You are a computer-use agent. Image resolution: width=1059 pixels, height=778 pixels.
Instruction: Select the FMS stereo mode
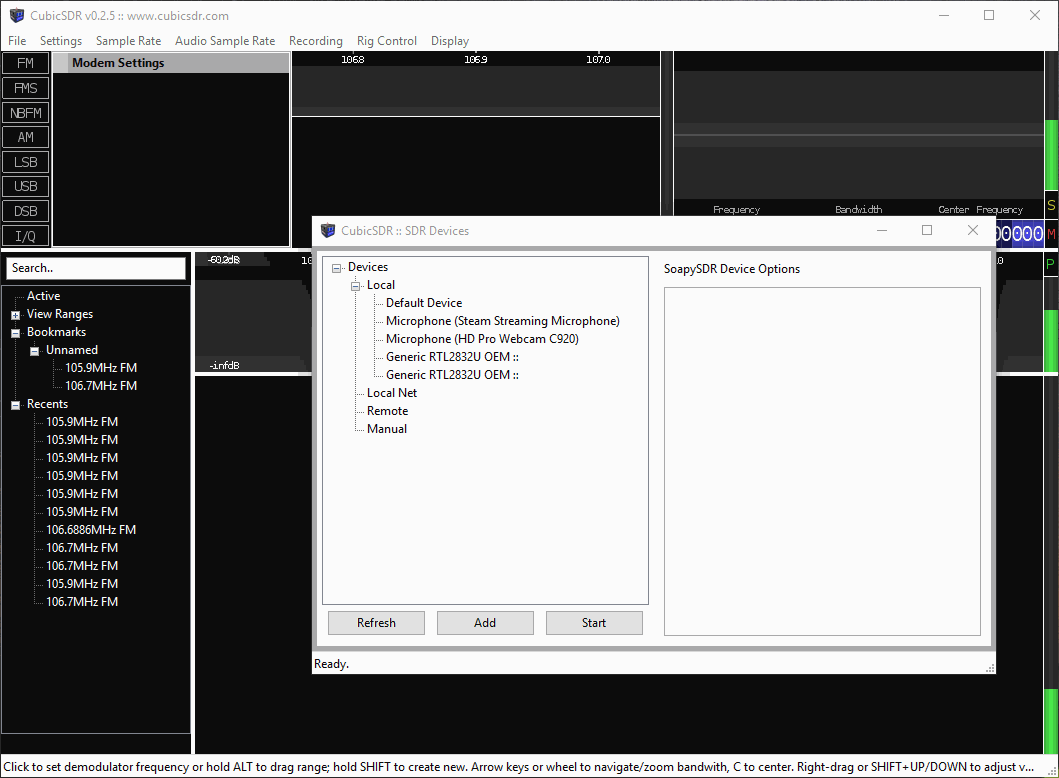pyautogui.click(x=25, y=87)
